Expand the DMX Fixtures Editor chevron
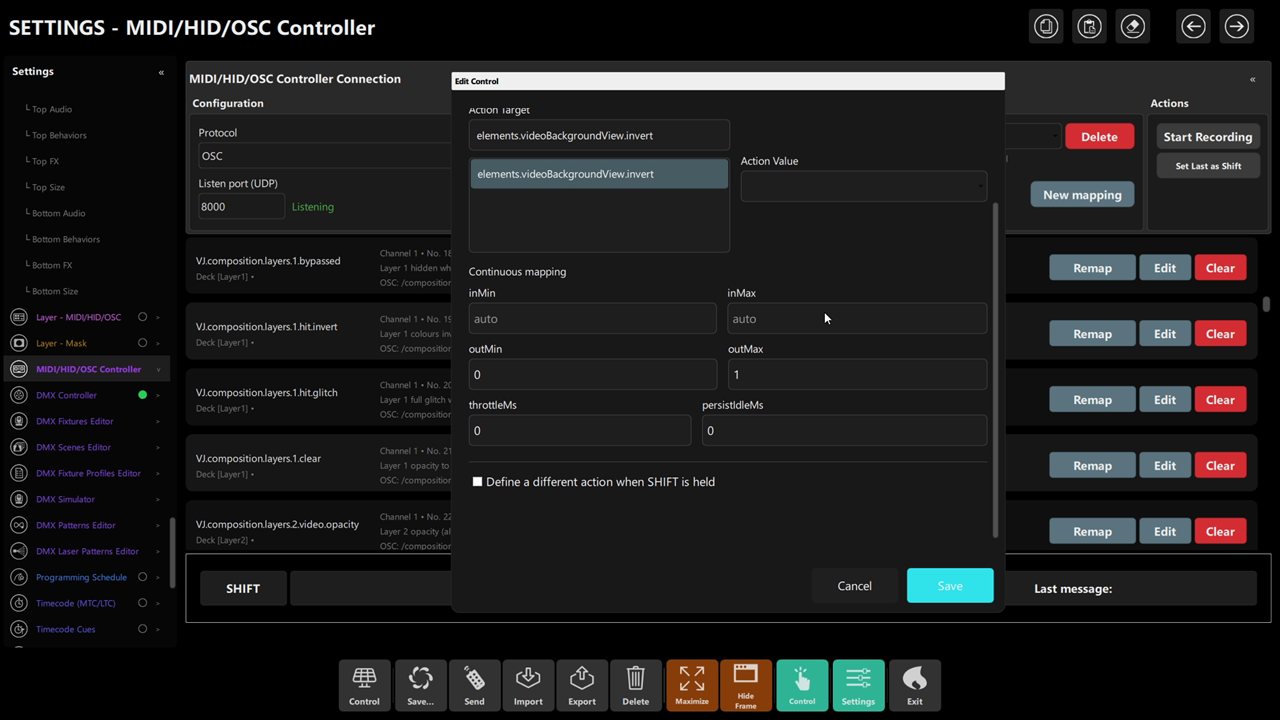The height and width of the screenshot is (720, 1280). [x=158, y=421]
